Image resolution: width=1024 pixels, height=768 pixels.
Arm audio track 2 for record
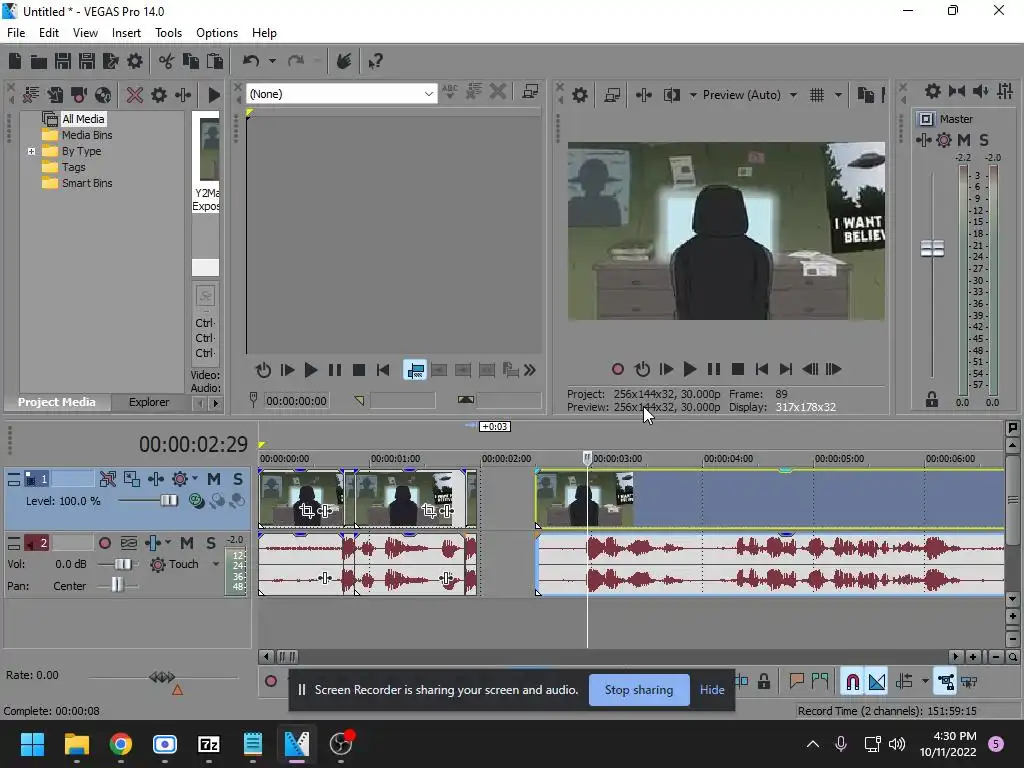coord(104,543)
